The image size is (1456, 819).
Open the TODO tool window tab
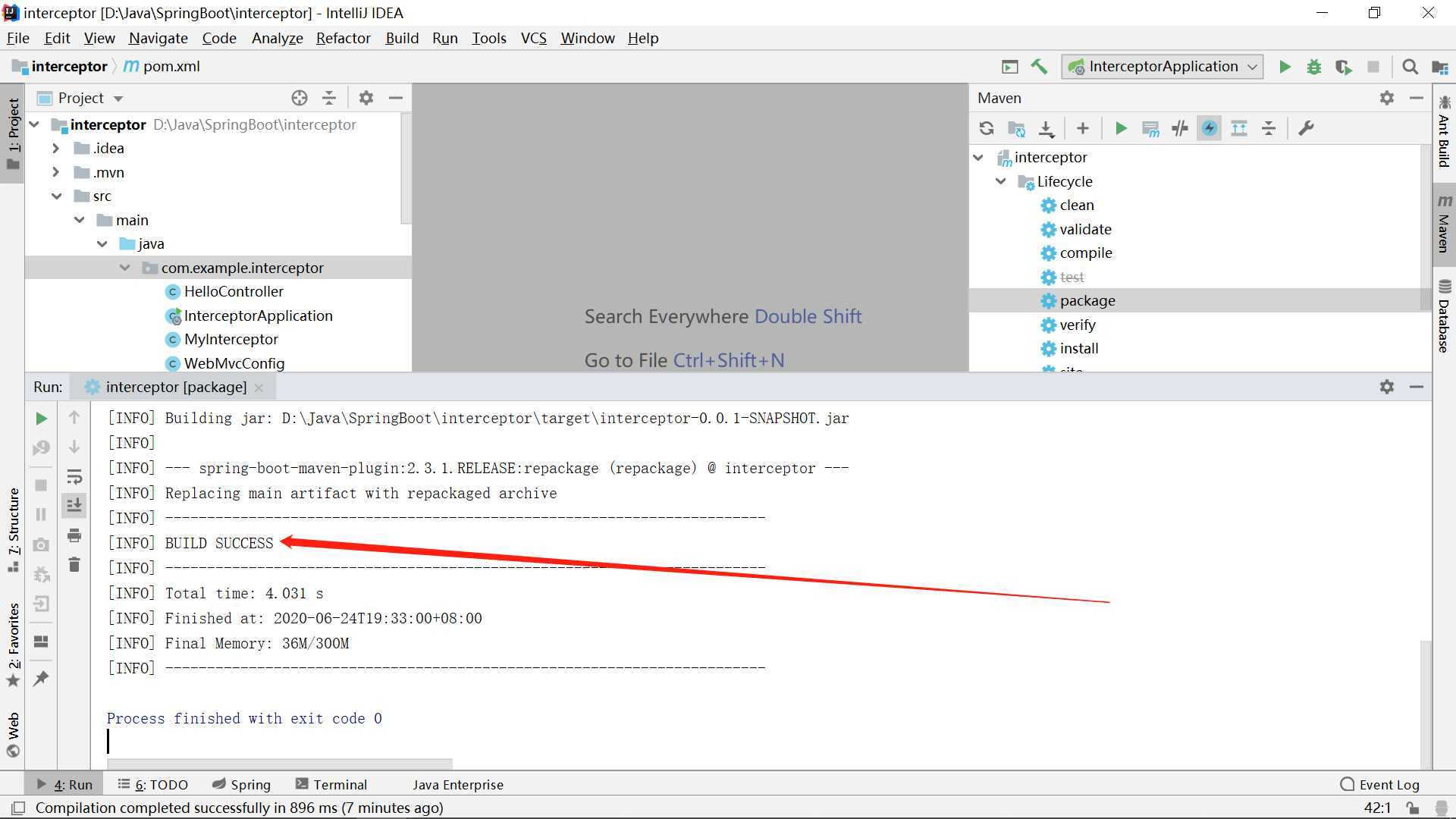[x=152, y=784]
